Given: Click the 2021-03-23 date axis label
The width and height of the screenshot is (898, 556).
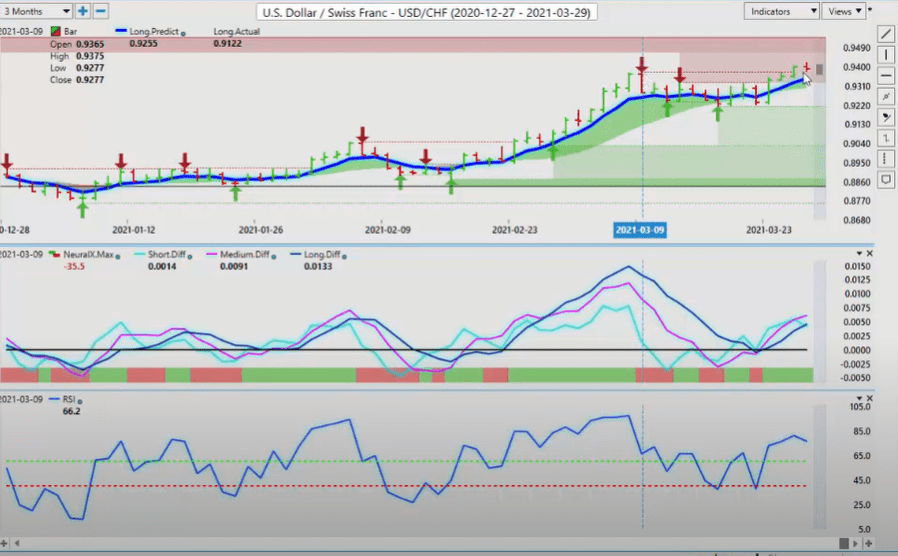Looking at the screenshot, I should 769,230.
